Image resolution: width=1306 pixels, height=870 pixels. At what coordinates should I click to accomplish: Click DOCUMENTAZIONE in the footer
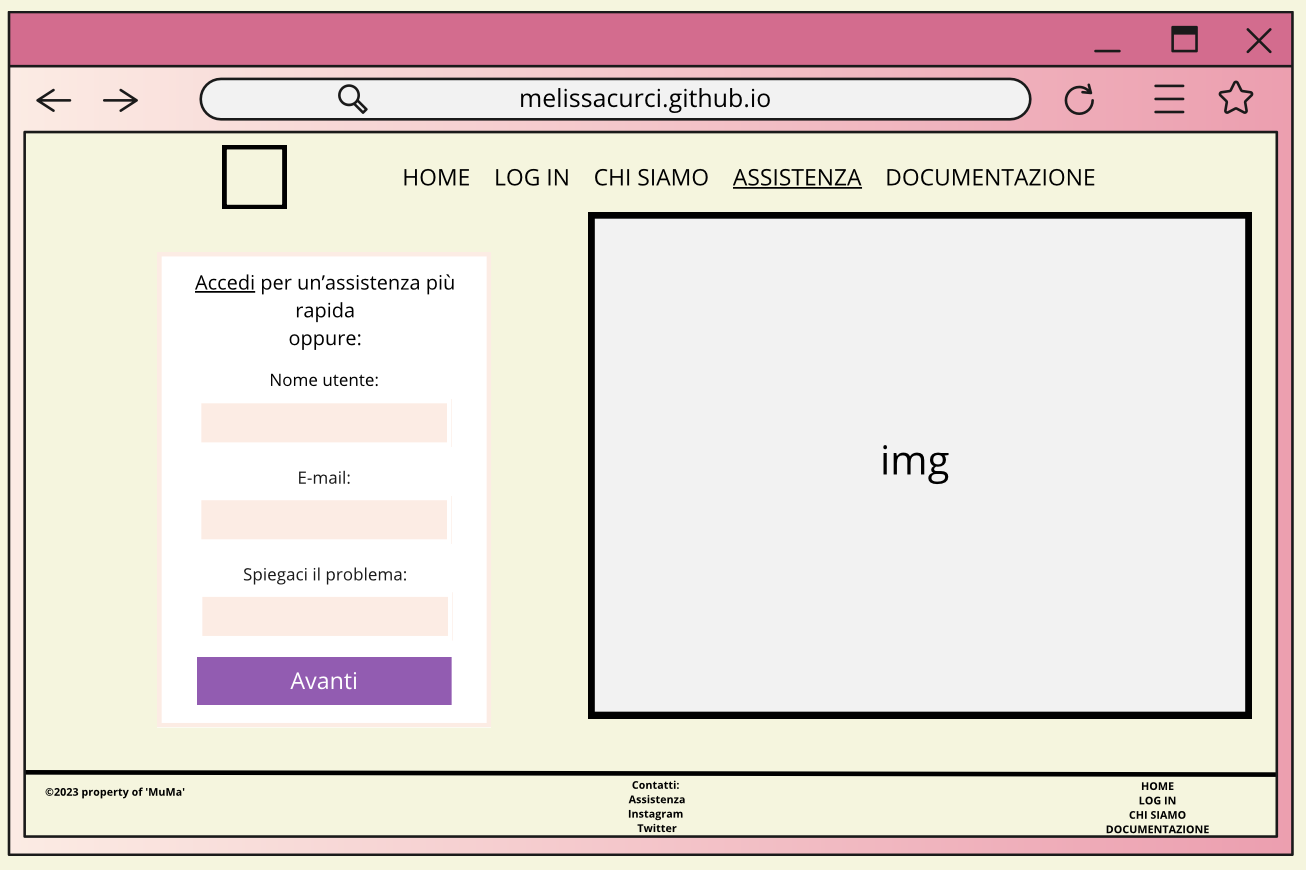pos(1157,829)
